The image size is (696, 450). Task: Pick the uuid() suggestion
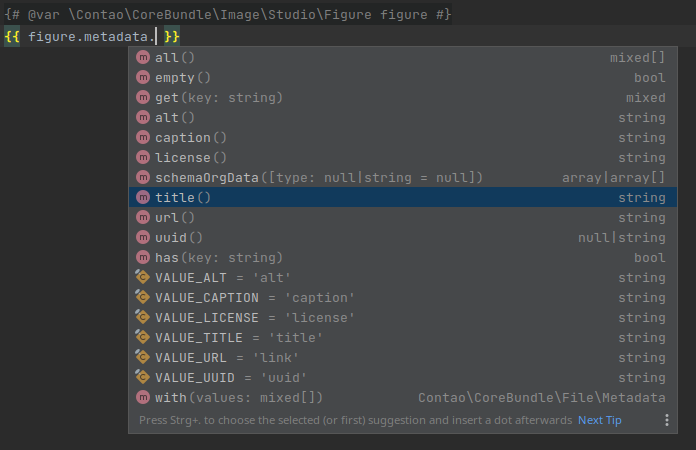(x=403, y=237)
